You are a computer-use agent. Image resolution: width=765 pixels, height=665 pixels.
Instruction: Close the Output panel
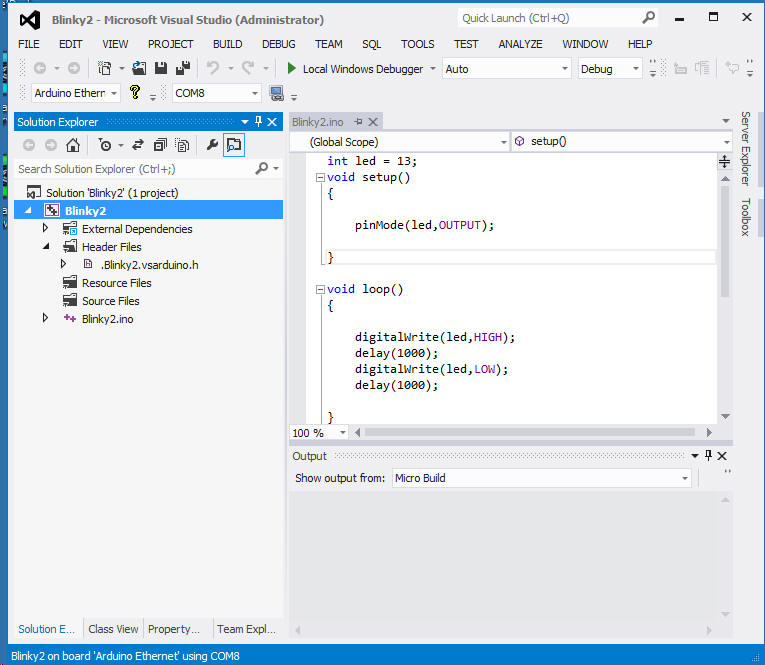tap(722, 456)
